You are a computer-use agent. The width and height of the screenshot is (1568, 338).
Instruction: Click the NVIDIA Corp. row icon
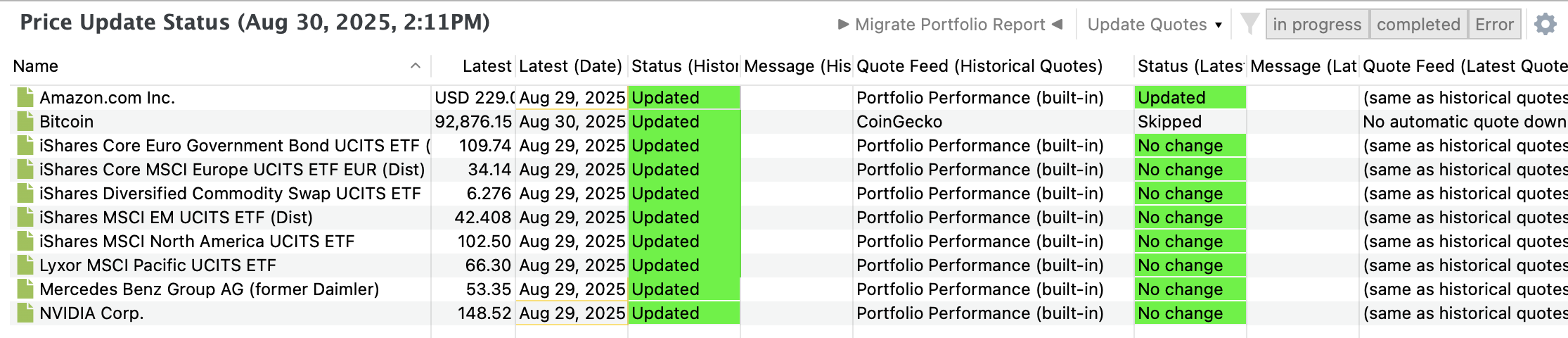(26, 313)
